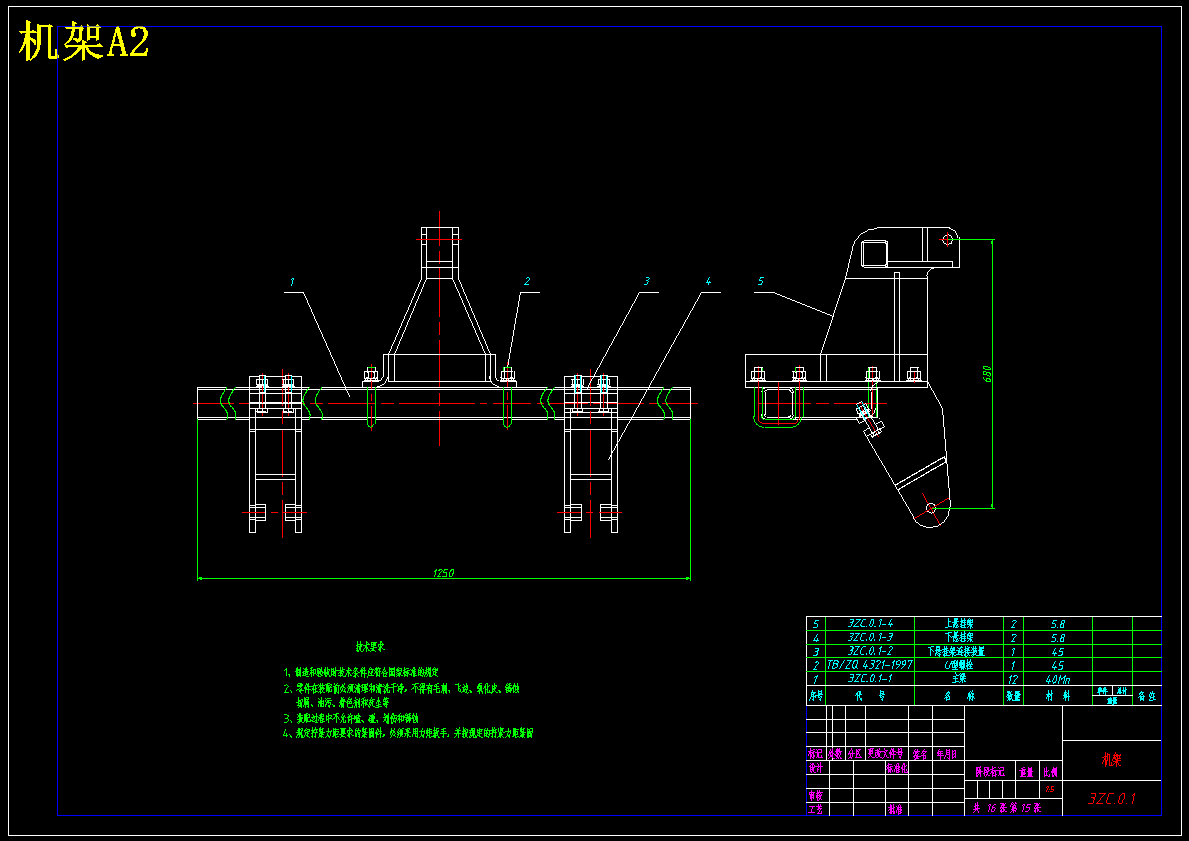Click the "代号" column header

pyautogui.click(x=869, y=695)
